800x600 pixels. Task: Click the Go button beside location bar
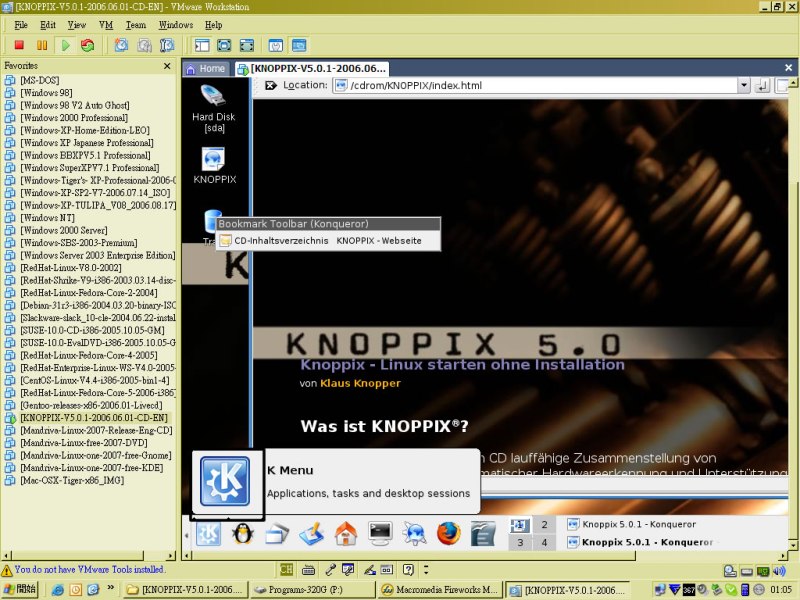click(x=762, y=86)
